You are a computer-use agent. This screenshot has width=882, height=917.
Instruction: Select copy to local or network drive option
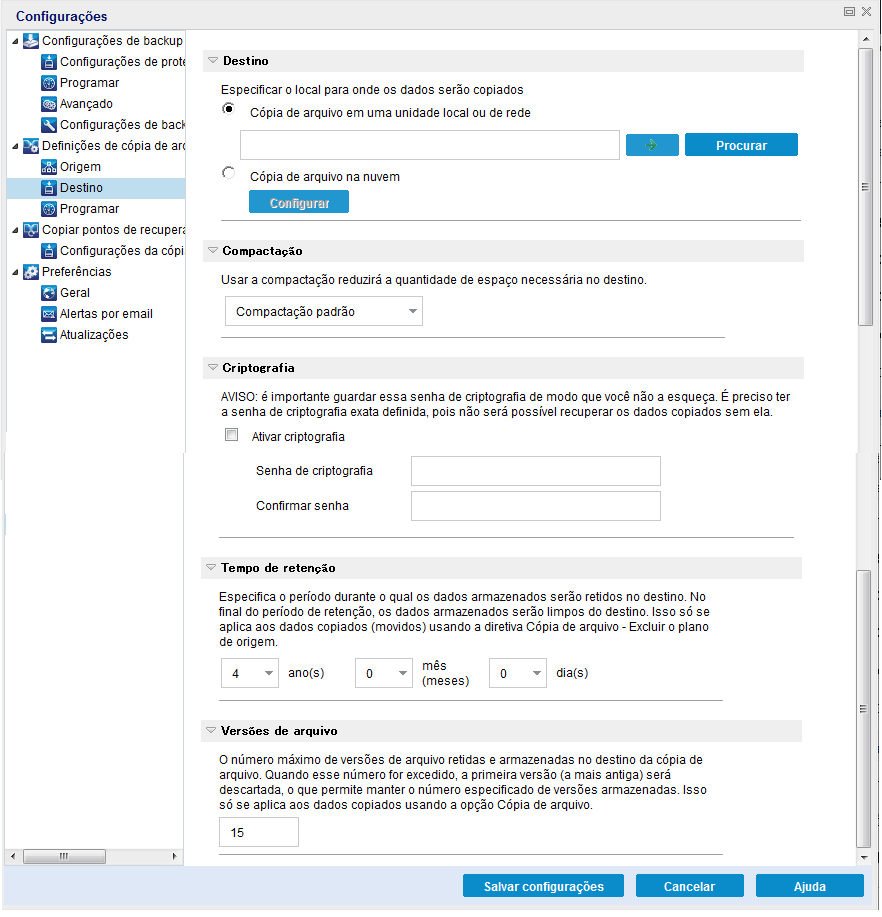point(229,109)
